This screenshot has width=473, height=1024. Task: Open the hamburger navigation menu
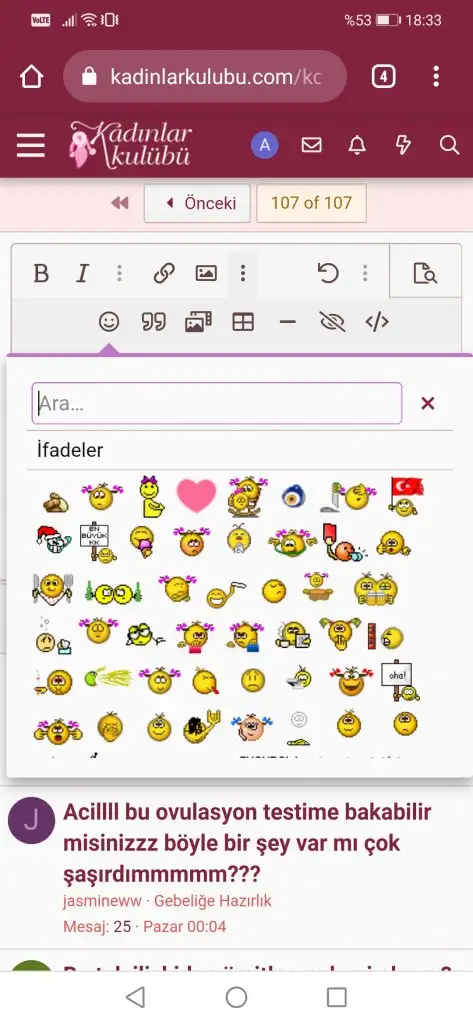tap(31, 145)
